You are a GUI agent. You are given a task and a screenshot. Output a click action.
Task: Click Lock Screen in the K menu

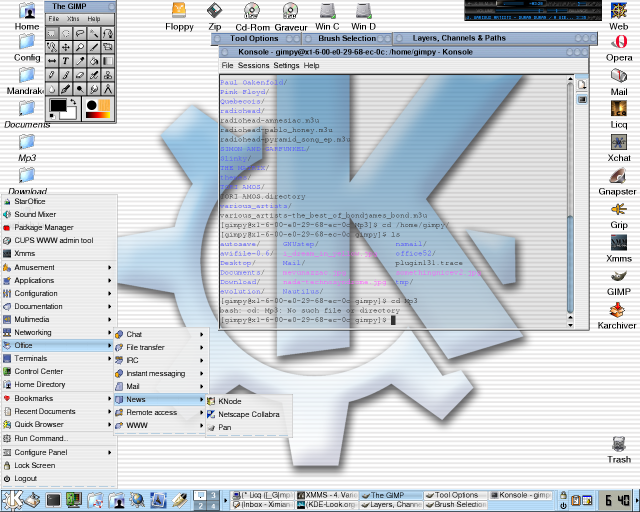point(58,465)
